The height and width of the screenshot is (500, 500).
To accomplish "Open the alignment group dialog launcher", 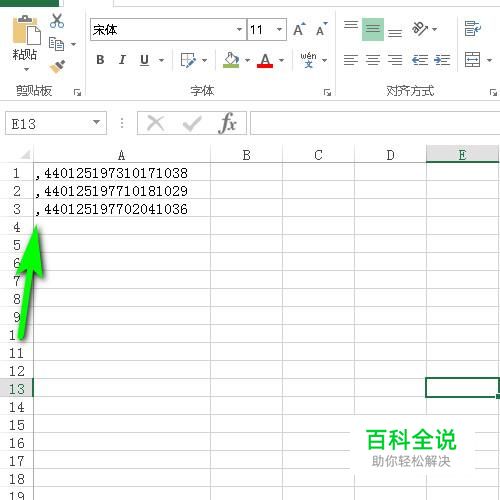I will point(493,92).
